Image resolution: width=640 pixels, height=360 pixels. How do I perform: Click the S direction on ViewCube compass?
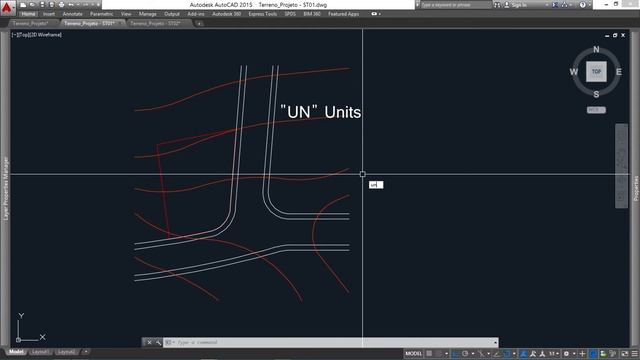coord(596,94)
